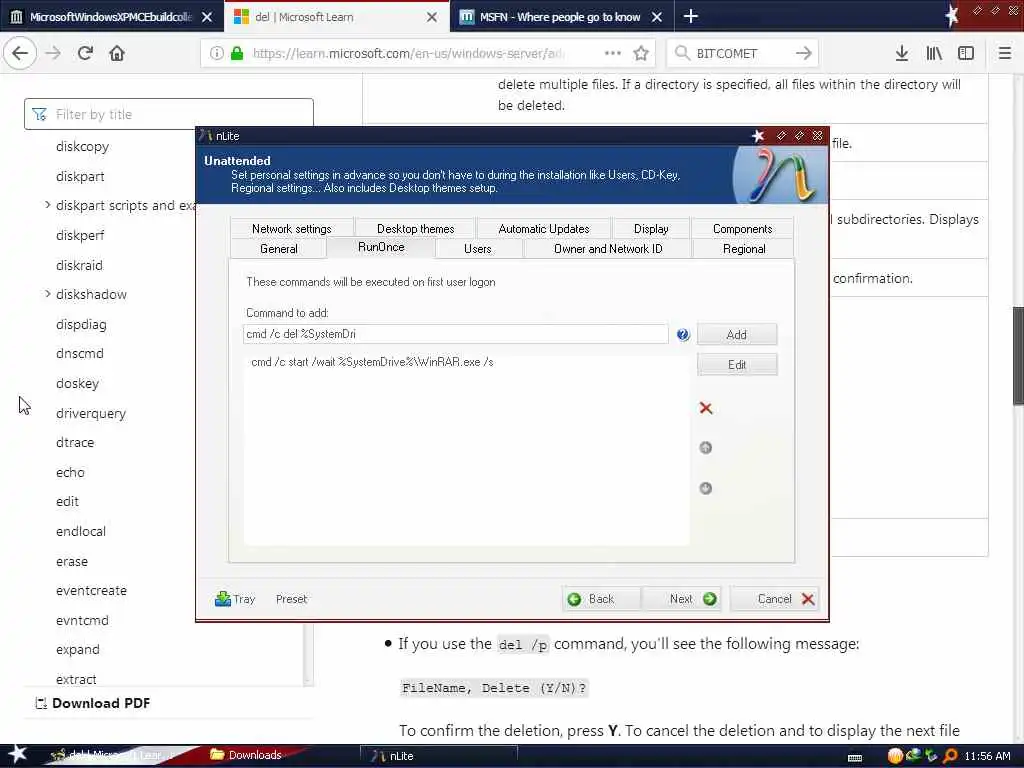Image resolution: width=1024 pixels, height=768 pixels.
Task: Open the Desktop themes tab
Action: tap(415, 229)
